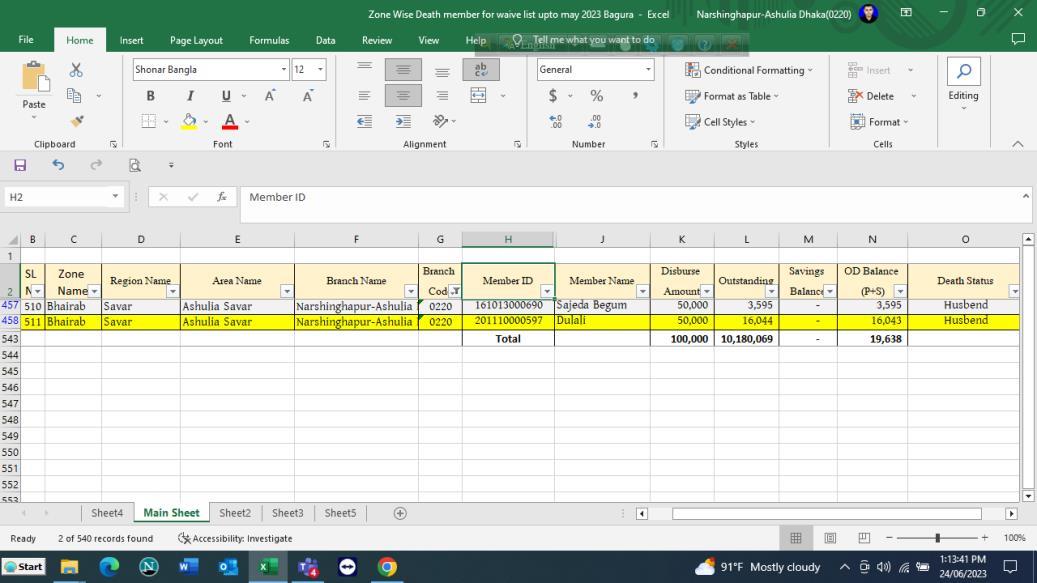Increase indent in Alignment group
Screen dimensions: 1037x583
(403, 122)
